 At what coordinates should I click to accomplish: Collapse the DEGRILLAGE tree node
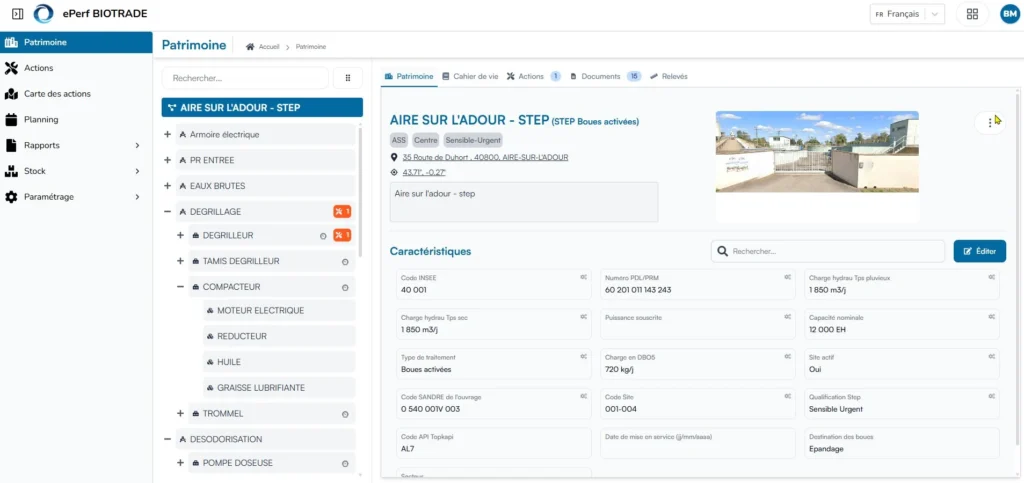point(168,211)
